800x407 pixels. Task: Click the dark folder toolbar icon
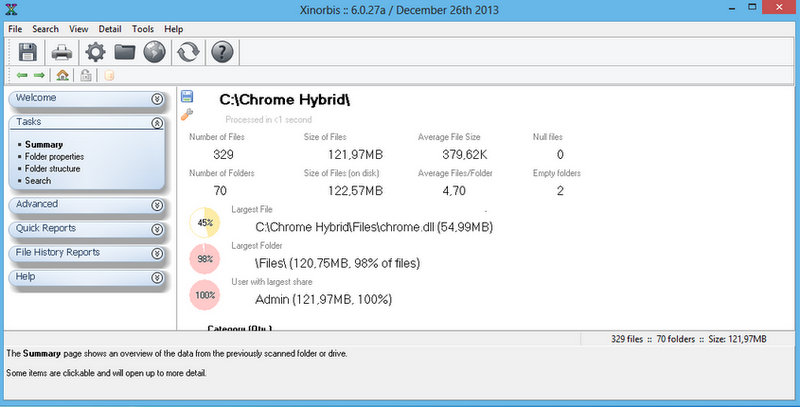point(124,52)
